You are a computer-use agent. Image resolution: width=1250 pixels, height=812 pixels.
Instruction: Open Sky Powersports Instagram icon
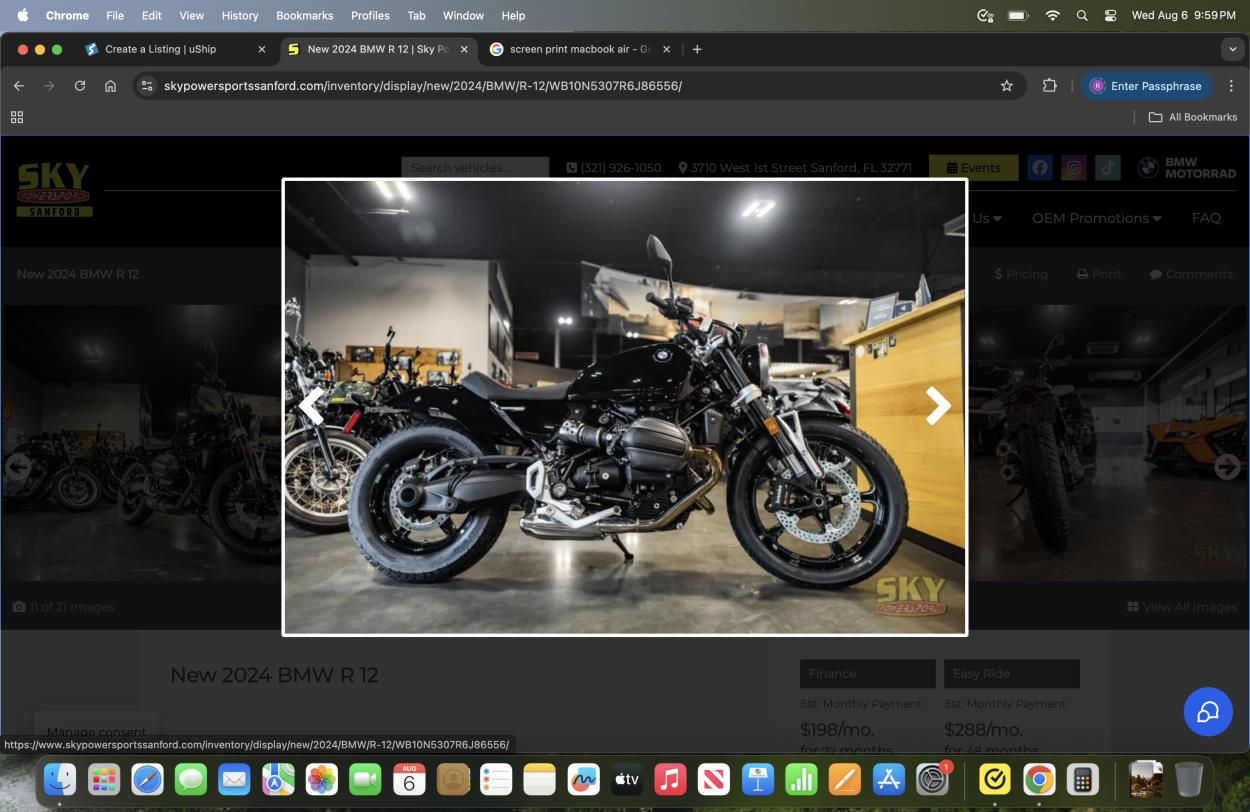[1073, 168]
